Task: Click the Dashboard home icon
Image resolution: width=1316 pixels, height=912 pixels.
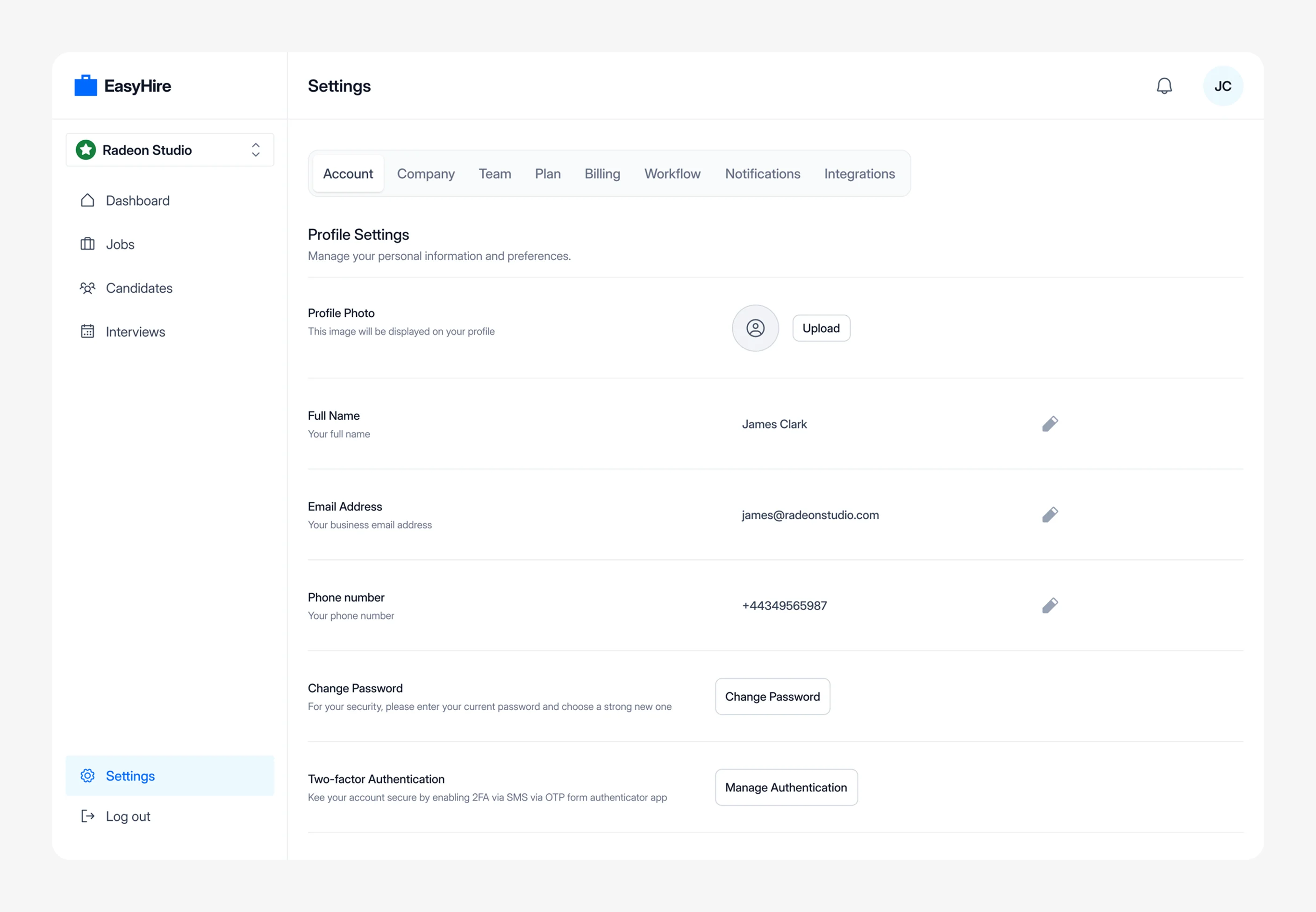Action: [x=87, y=200]
